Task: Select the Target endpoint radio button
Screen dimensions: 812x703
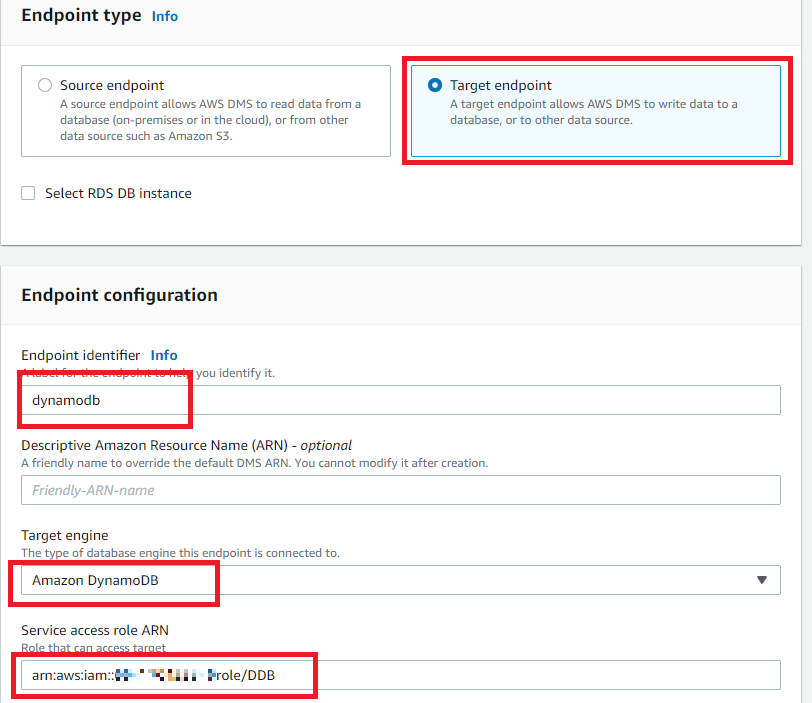Action: (x=434, y=86)
